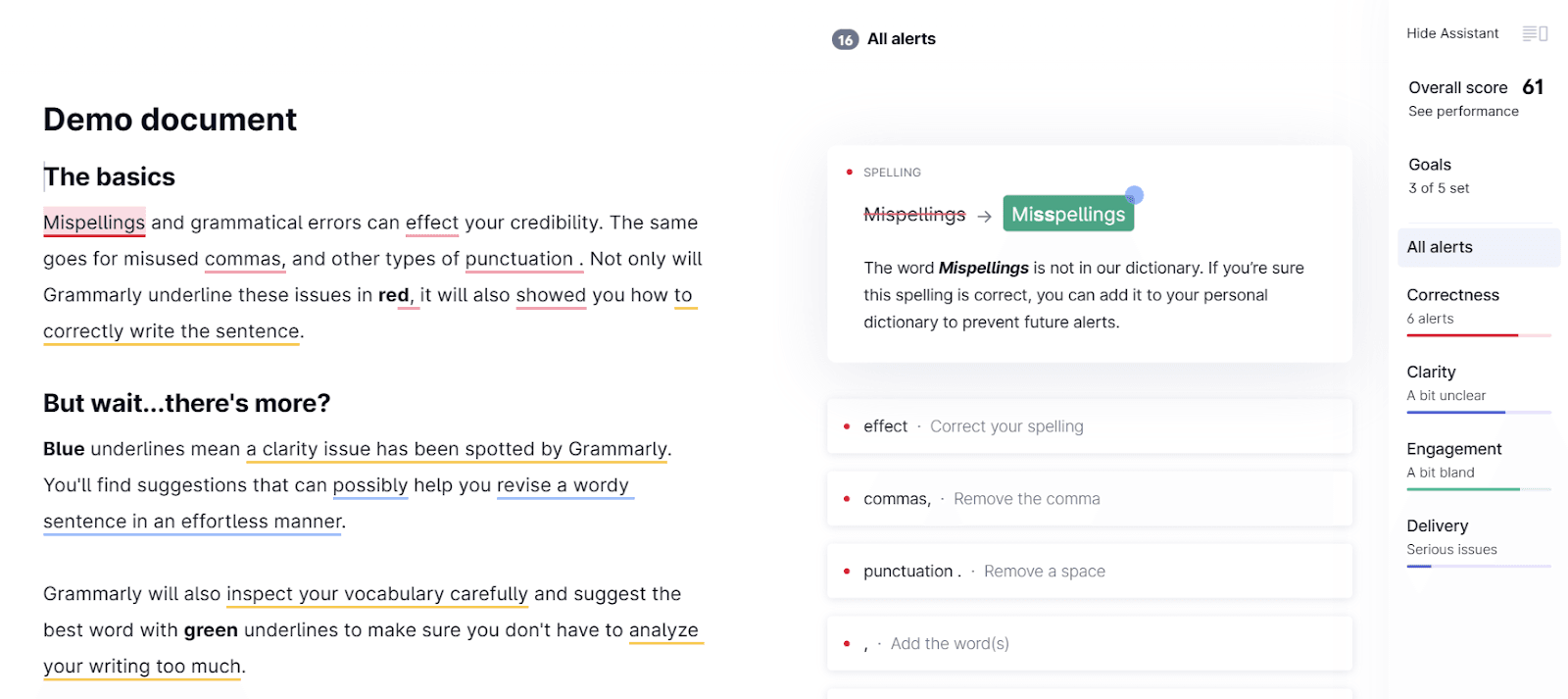The image size is (1568, 699).
Task: Click the 16 alerts count badge
Action: [x=845, y=39]
